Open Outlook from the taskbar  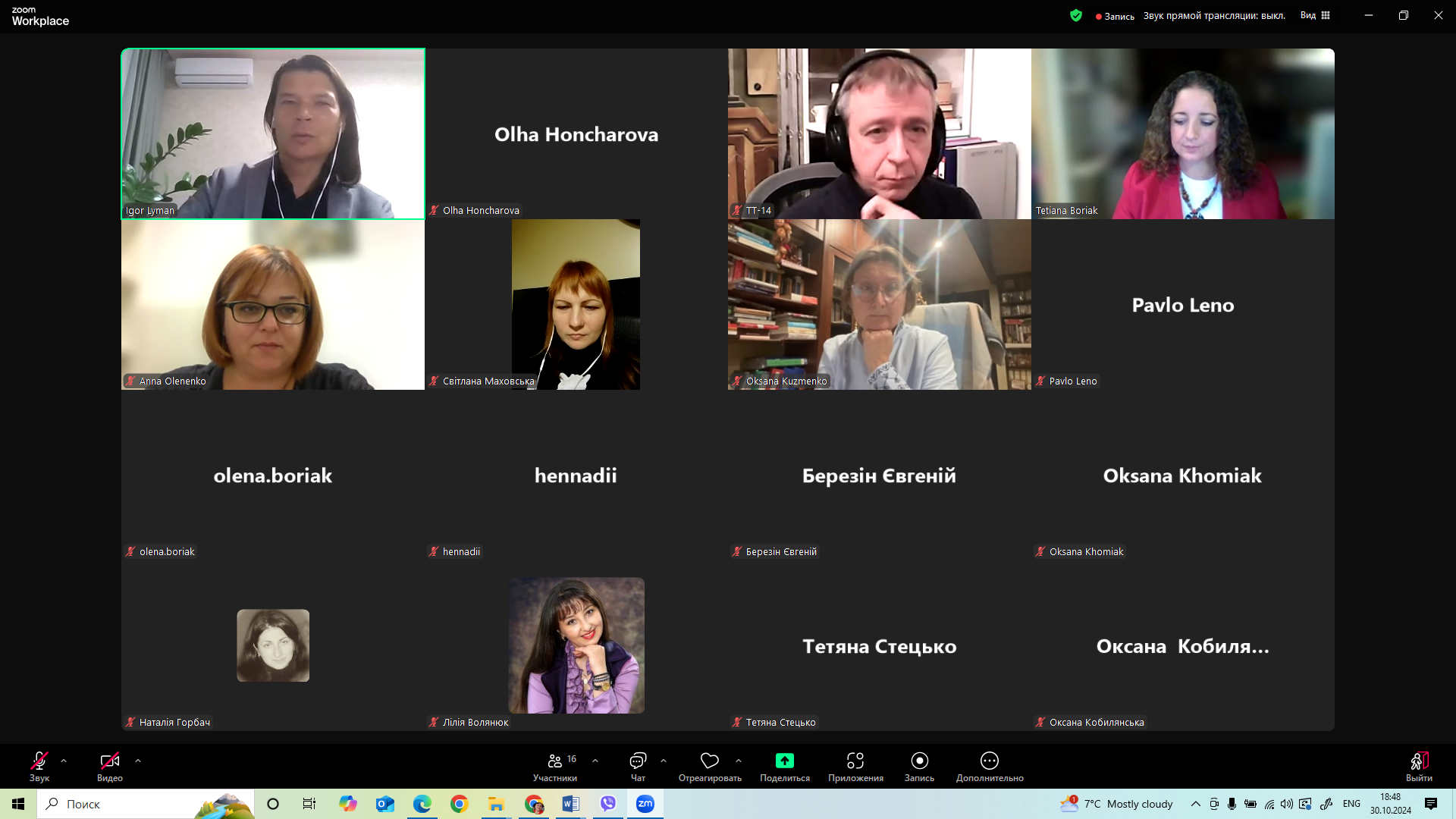[385, 804]
